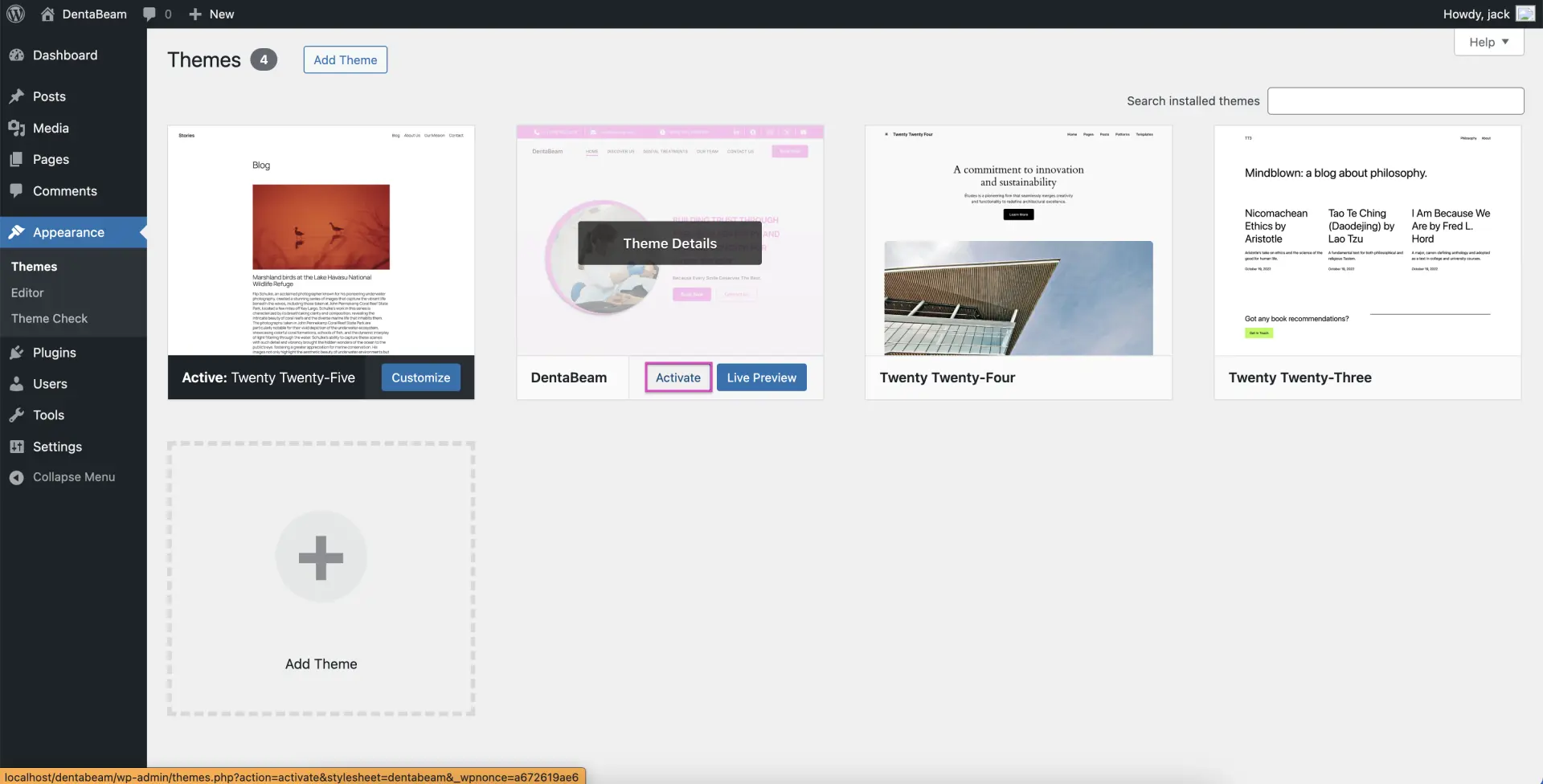Screen dimensions: 1543x784
Task: Open the Editor submenu item
Action: click(x=27, y=292)
